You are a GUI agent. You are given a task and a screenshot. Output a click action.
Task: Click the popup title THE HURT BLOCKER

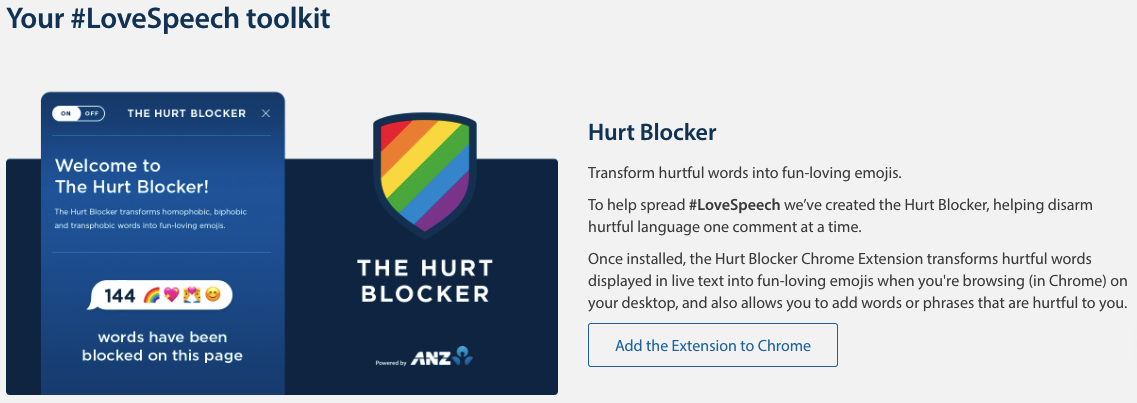pos(186,113)
